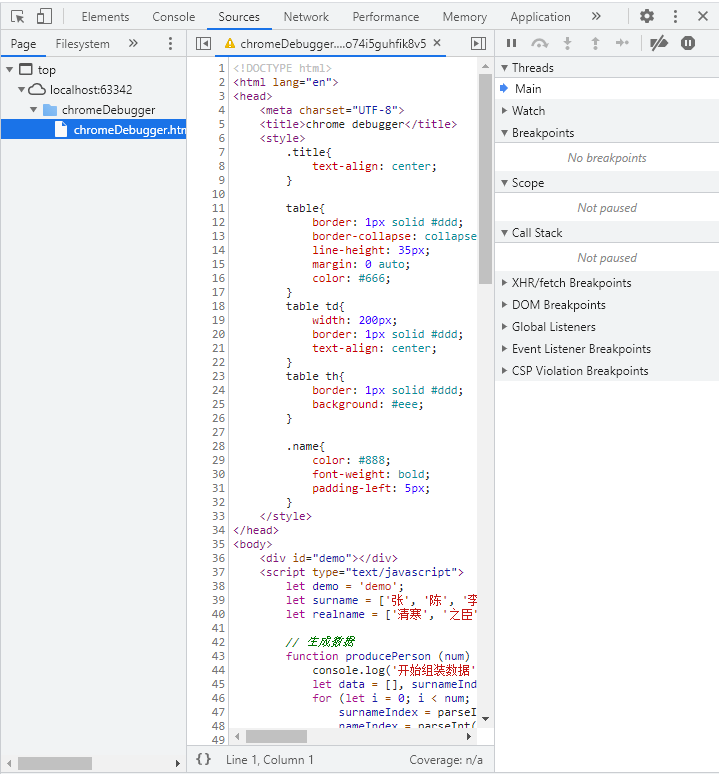Open the Elements tab
719x774 pixels.
click(x=105, y=17)
